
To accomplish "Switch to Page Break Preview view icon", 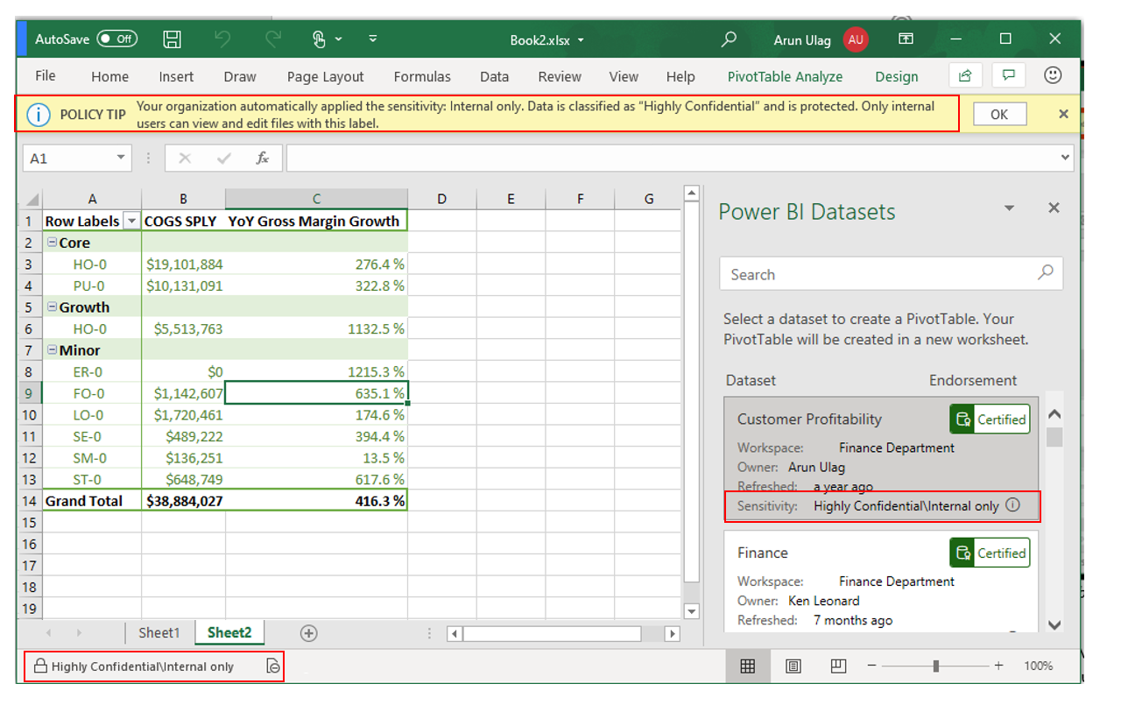I will [x=838, y=666].
